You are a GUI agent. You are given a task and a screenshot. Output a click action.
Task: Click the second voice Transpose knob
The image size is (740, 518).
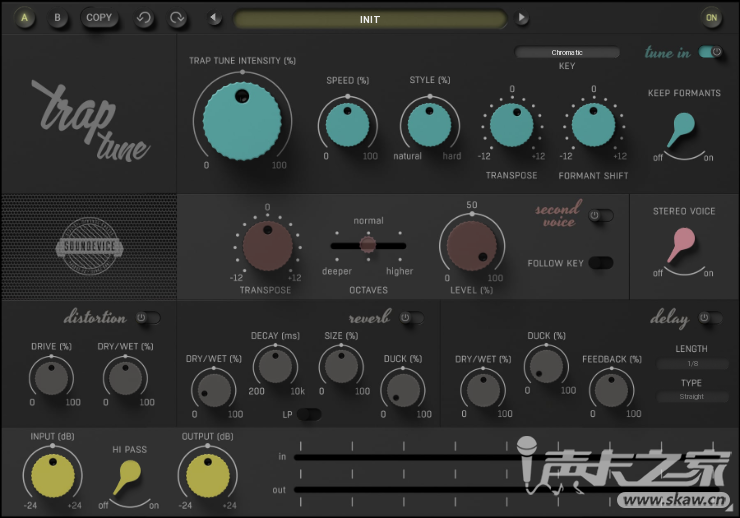268,246
